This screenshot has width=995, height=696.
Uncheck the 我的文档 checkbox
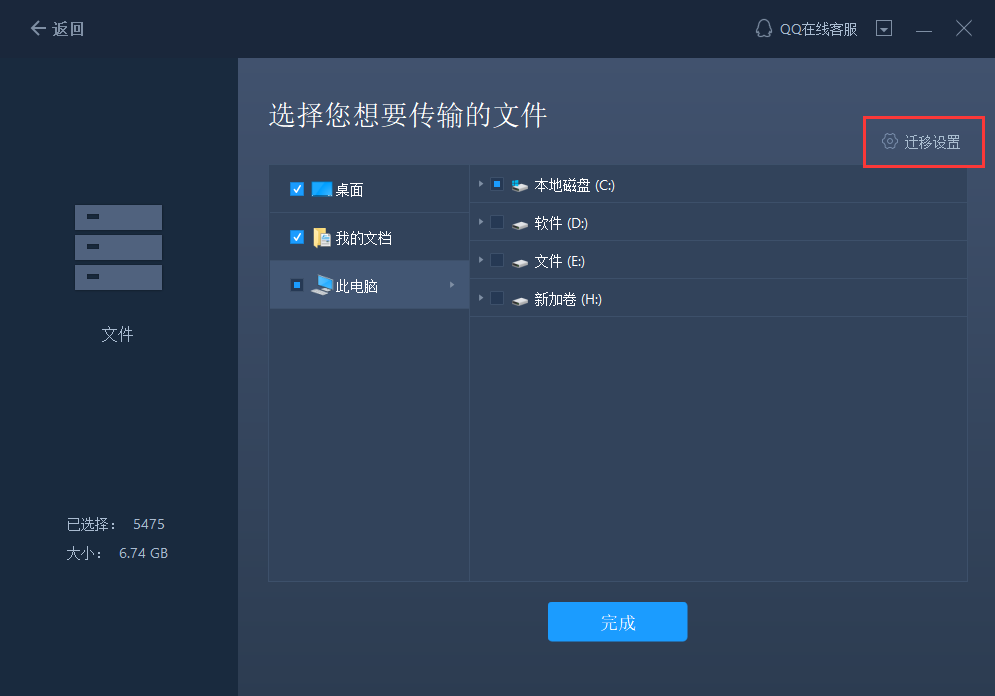coord(296,237)
